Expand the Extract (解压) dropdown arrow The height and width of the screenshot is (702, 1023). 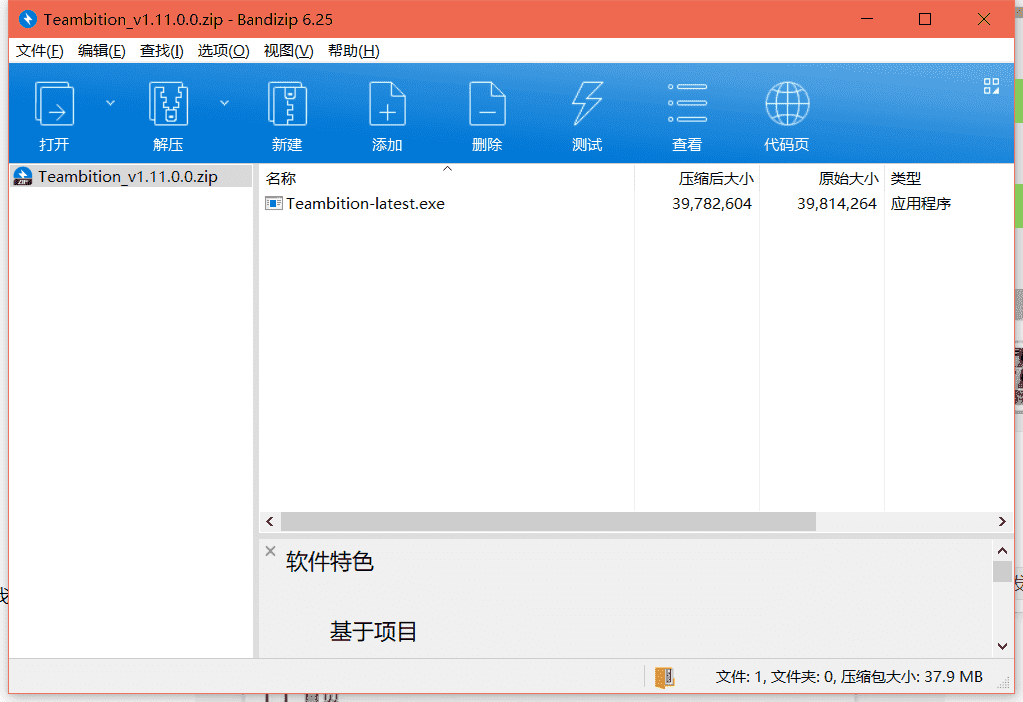point(224,102)
